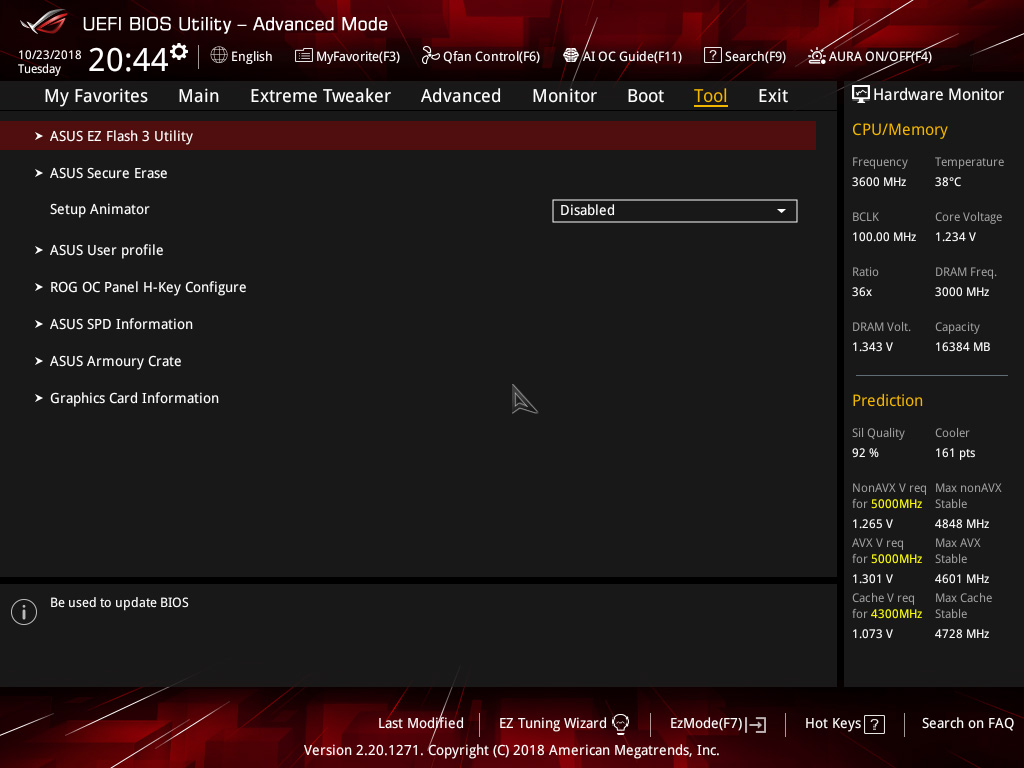The width and height of the screenshot is (1024, 768).
Task: Expand ROG OC Panel H-Key Configure arrow
Action: pyautogui.click(x=39, y=287)
